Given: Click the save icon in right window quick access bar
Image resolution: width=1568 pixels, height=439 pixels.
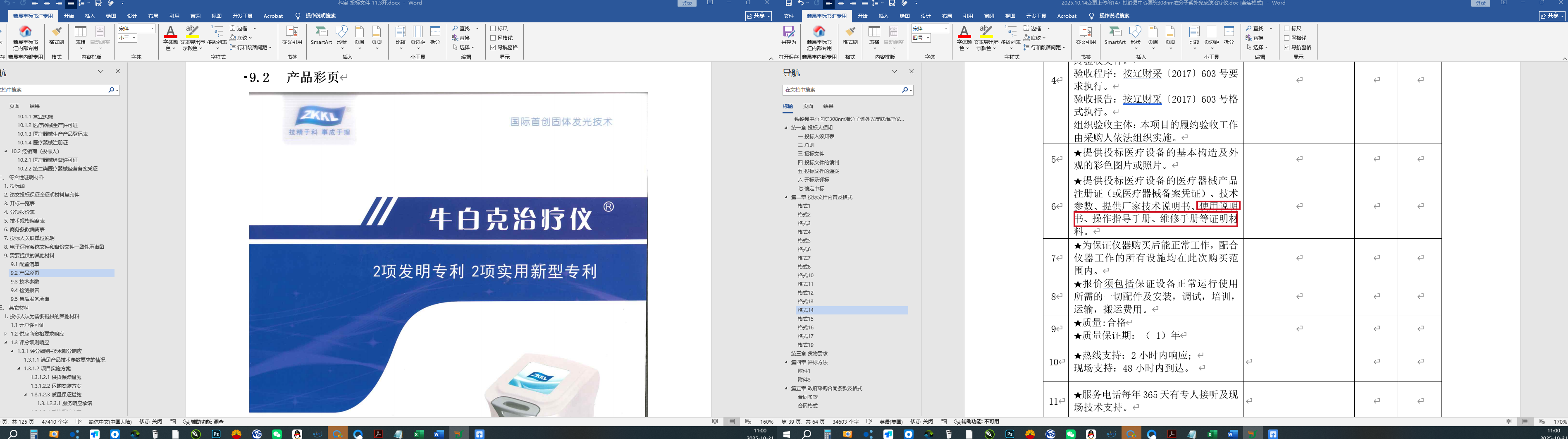Looking at the screenshot, I should (788, 3).
